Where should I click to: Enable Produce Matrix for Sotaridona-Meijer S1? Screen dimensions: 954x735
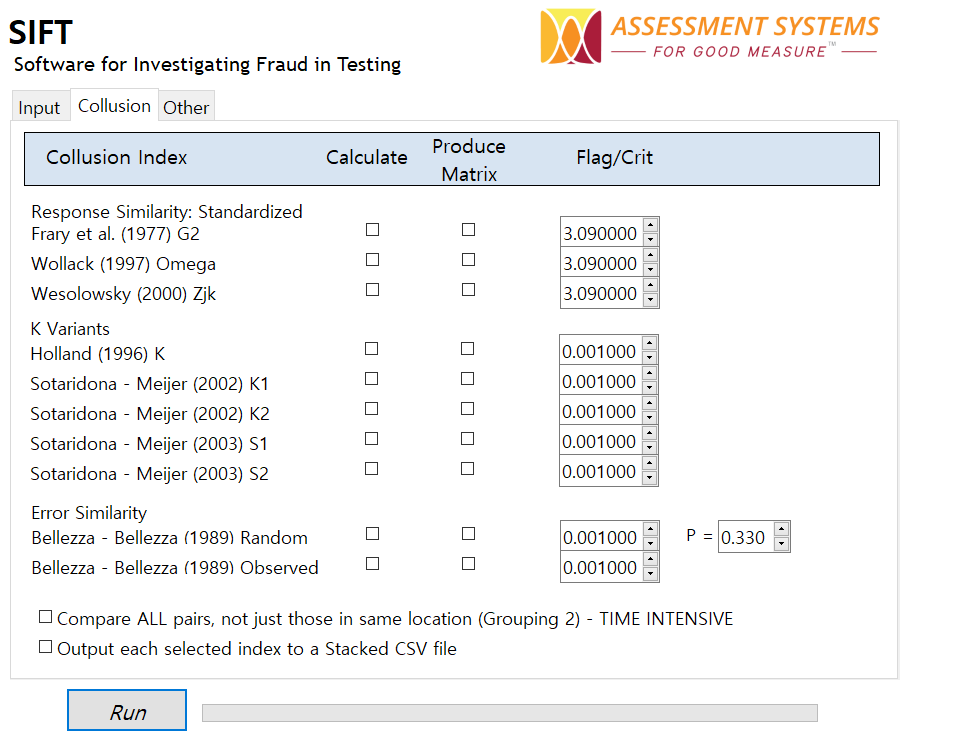pos(467,439)
